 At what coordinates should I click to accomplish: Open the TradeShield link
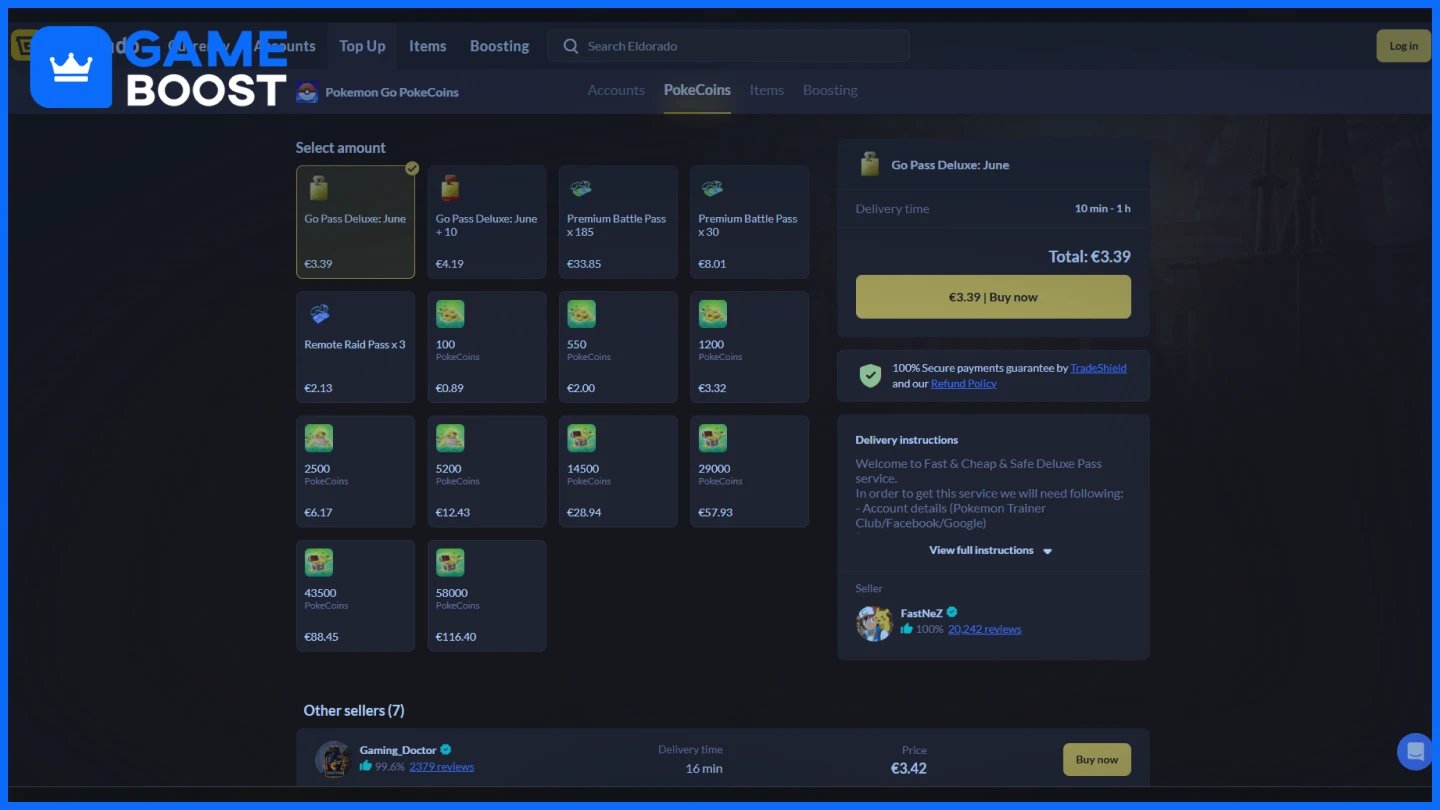pos(1098,368)
